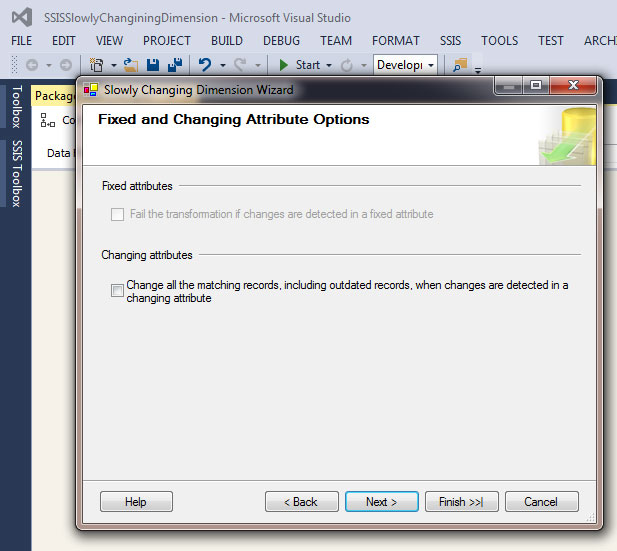
Task: Expand the Undo history dropdown arrow
Action: point(223,65)
